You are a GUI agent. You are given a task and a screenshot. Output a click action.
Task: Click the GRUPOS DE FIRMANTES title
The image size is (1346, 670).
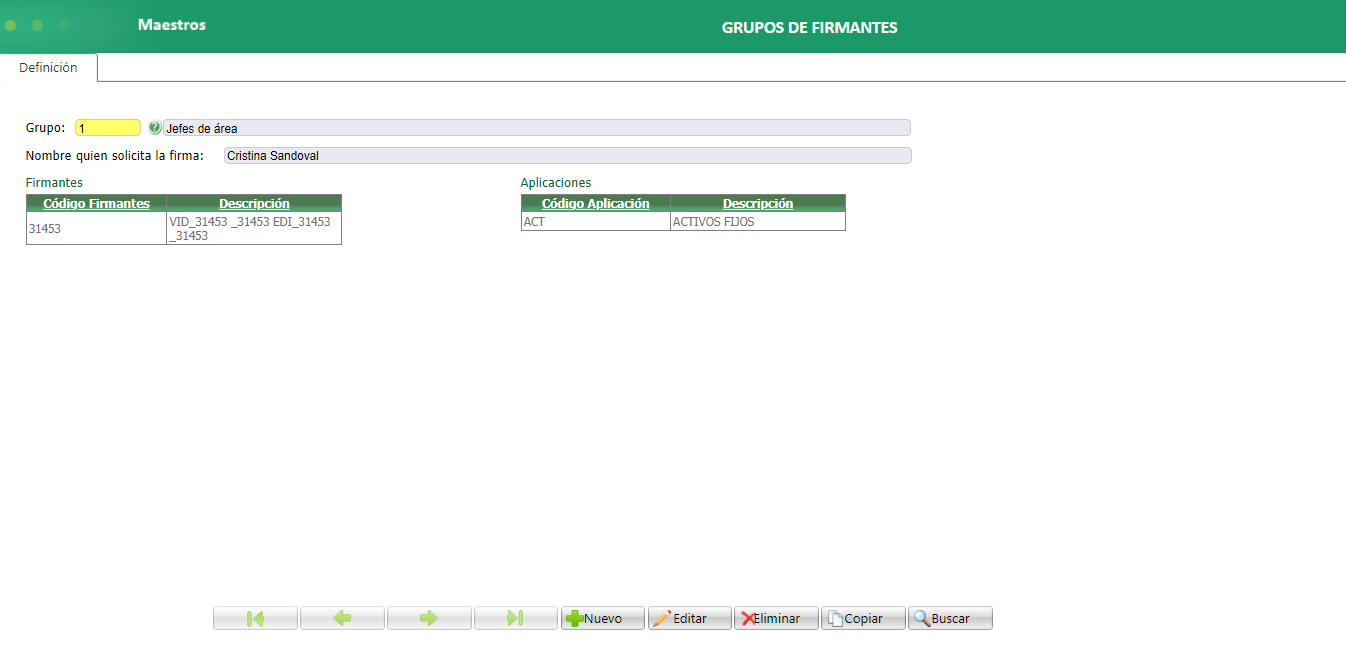click(810, 28)
